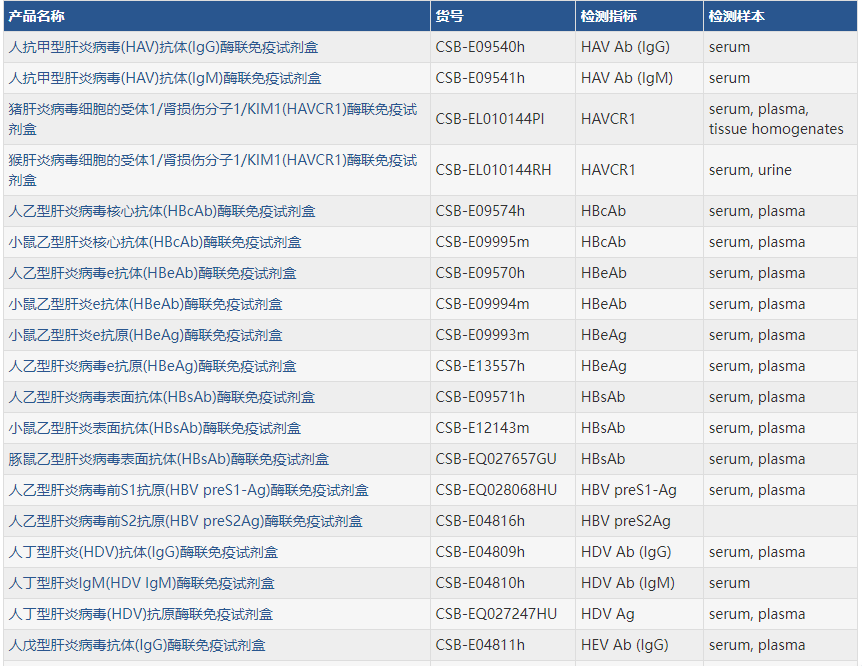Screen dimensions: 862x666
Task: Open 人抗甲型肝炎病毒(HAV)抗体(IgM) kit link
Action: 165,78
